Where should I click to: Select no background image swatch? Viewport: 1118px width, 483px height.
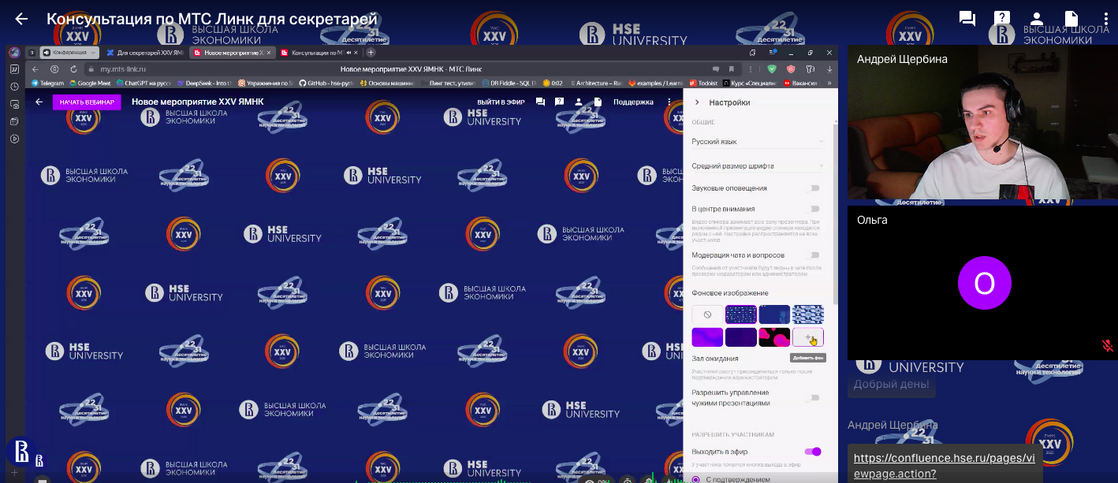coord(707,315)
